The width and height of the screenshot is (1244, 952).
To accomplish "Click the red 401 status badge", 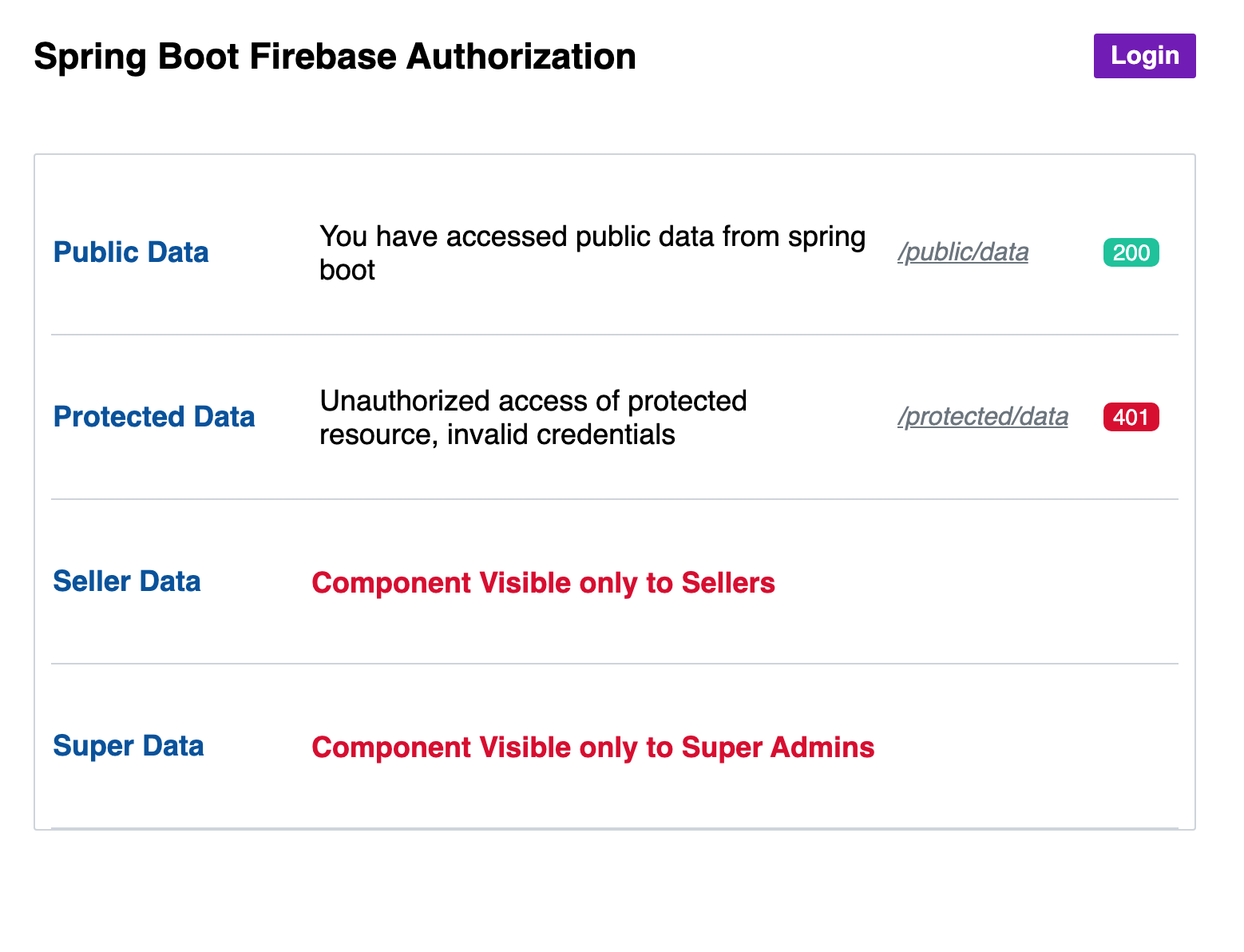I will [x=1131, y=417].
